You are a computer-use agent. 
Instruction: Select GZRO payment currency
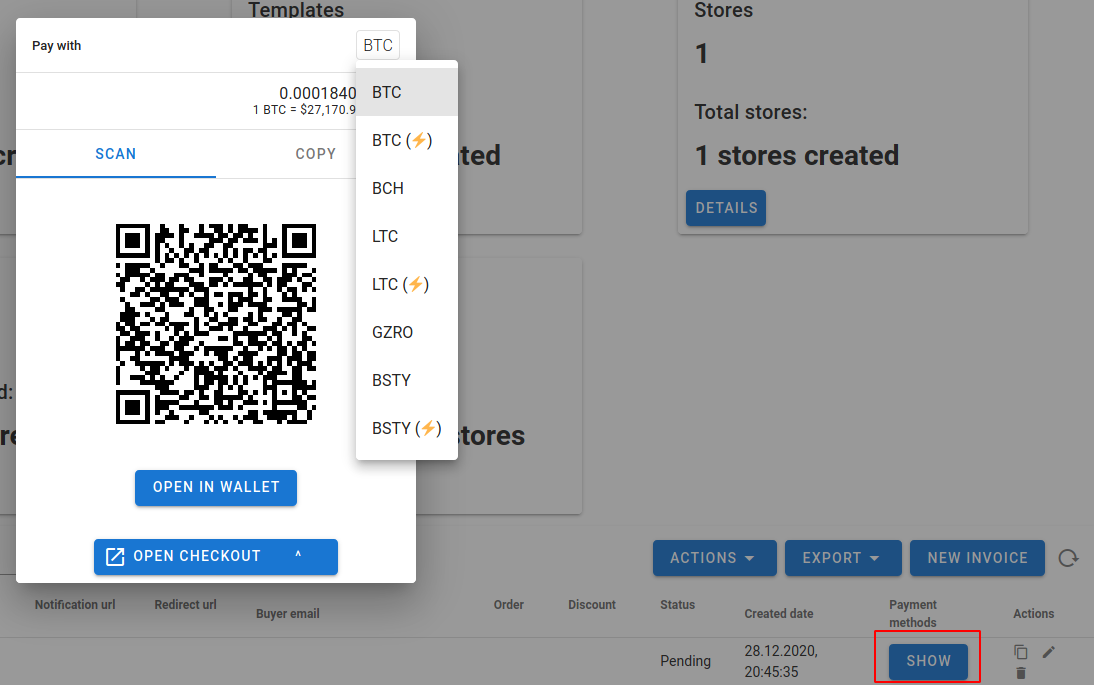[x=407, y=332]
